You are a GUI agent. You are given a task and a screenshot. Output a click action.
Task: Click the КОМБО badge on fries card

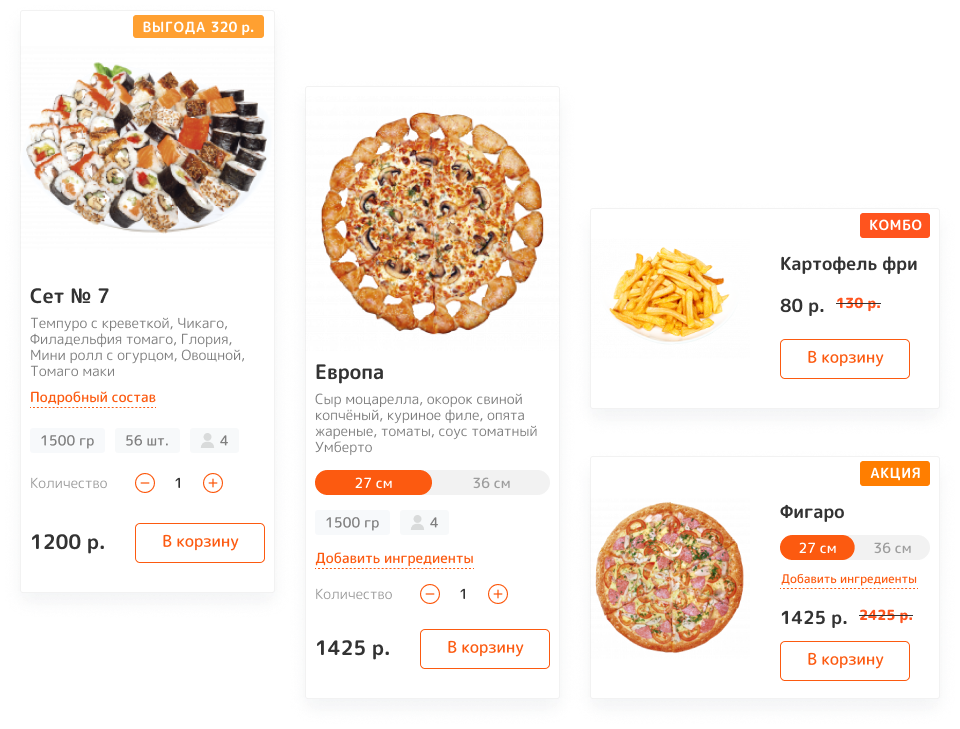point(895,225)
